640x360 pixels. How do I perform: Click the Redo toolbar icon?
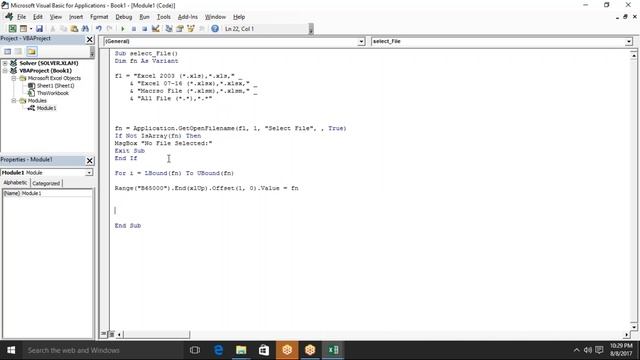coord(109,29)
